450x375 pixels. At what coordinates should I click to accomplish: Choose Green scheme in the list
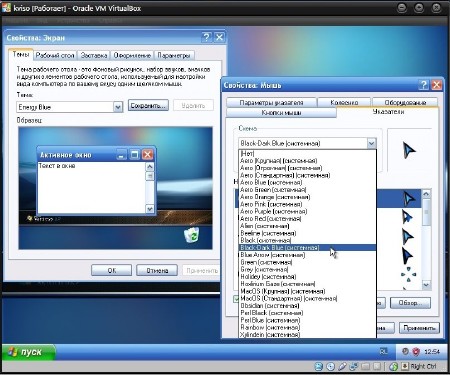(x=307, y=262)
